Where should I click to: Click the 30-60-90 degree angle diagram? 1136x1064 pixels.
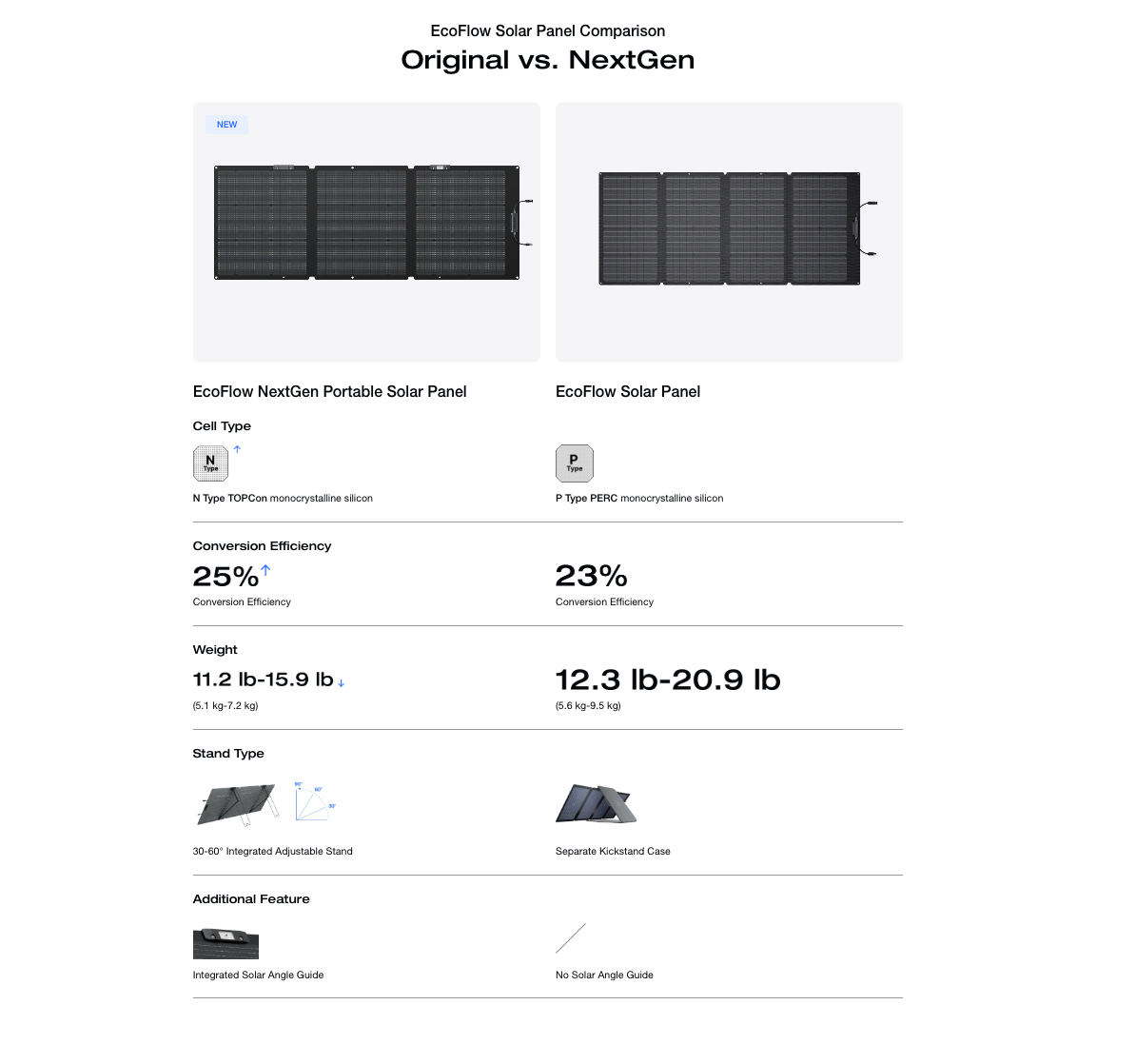315,800
